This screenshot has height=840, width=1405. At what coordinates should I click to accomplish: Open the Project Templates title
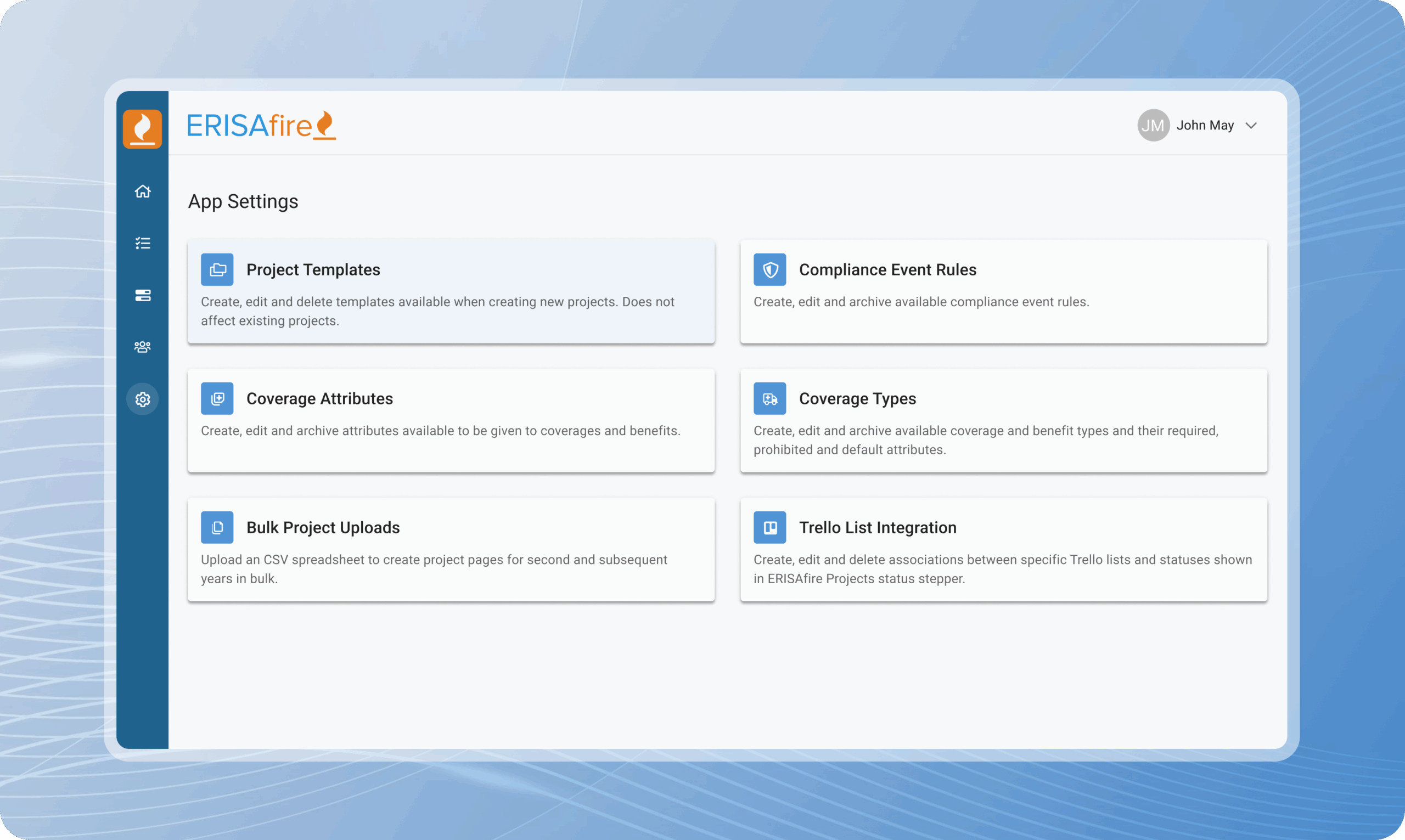[x=313, y=269]
